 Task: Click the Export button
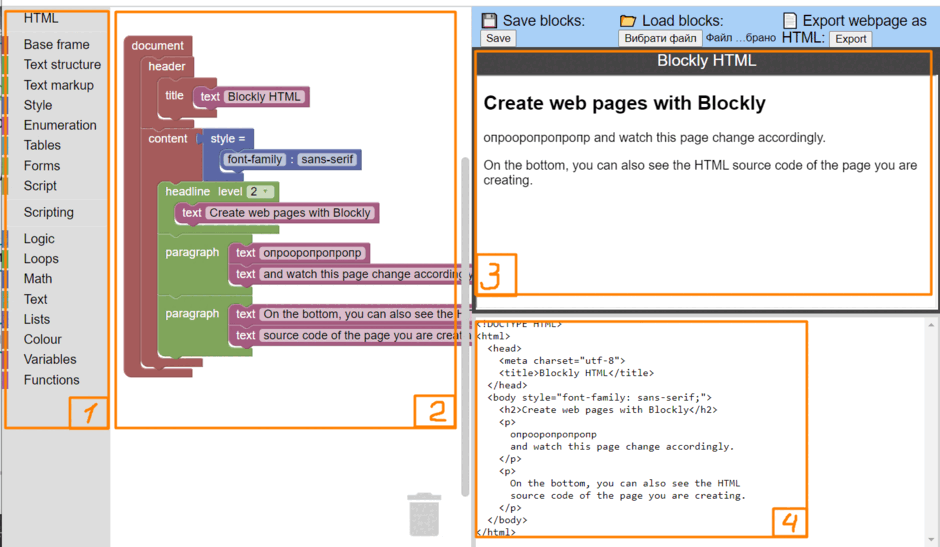coord(851,39)
